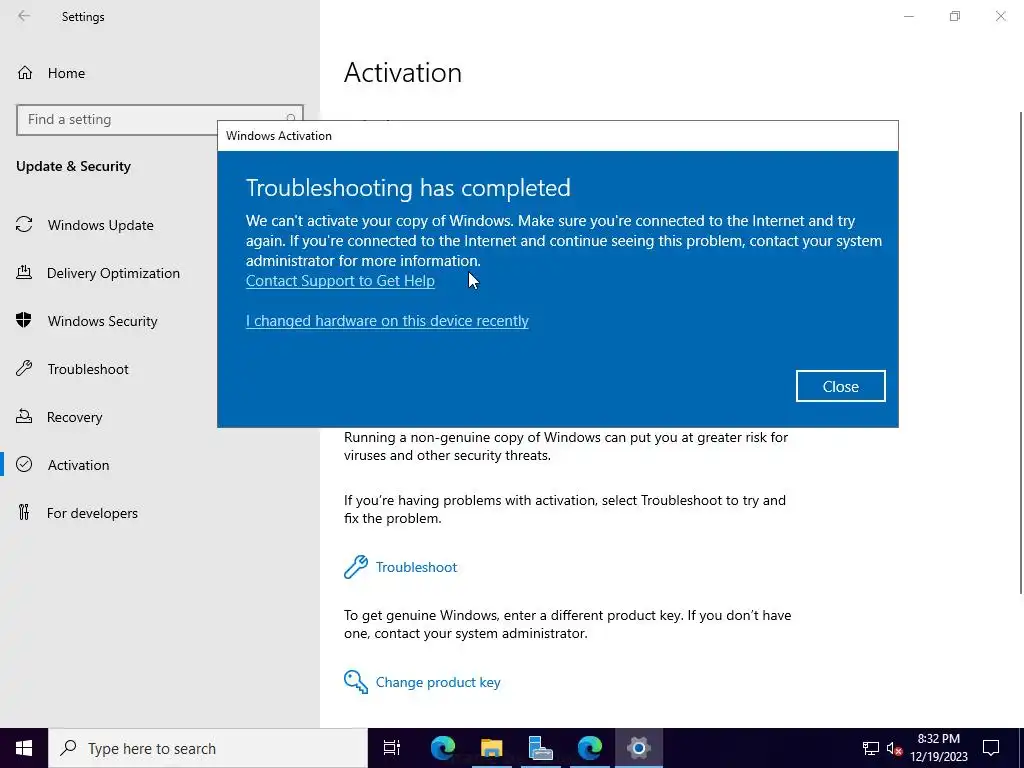Open second Microsoft Edge taskbar icon
Screen dimensions: 1024x768
590,748
